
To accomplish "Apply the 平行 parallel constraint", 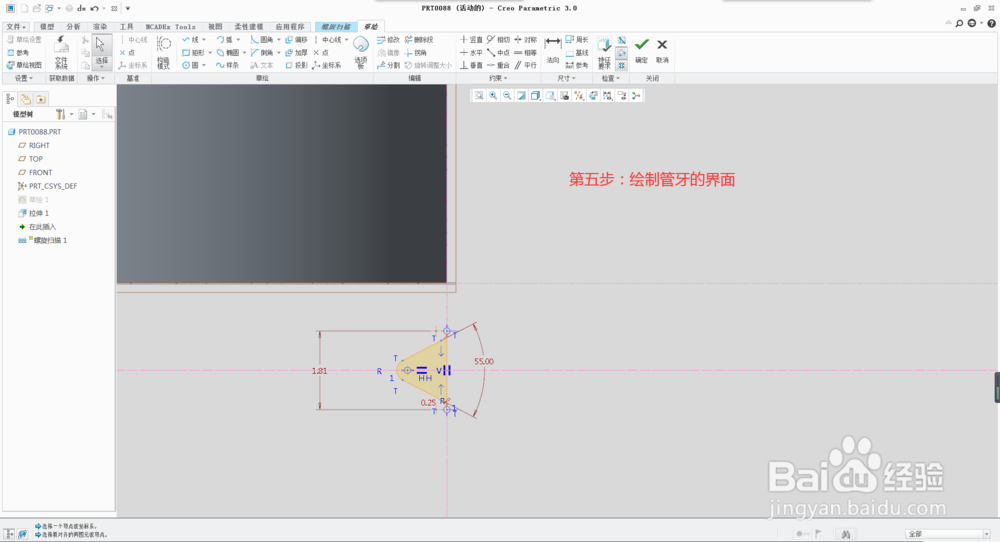I will (x=526, y=65).
